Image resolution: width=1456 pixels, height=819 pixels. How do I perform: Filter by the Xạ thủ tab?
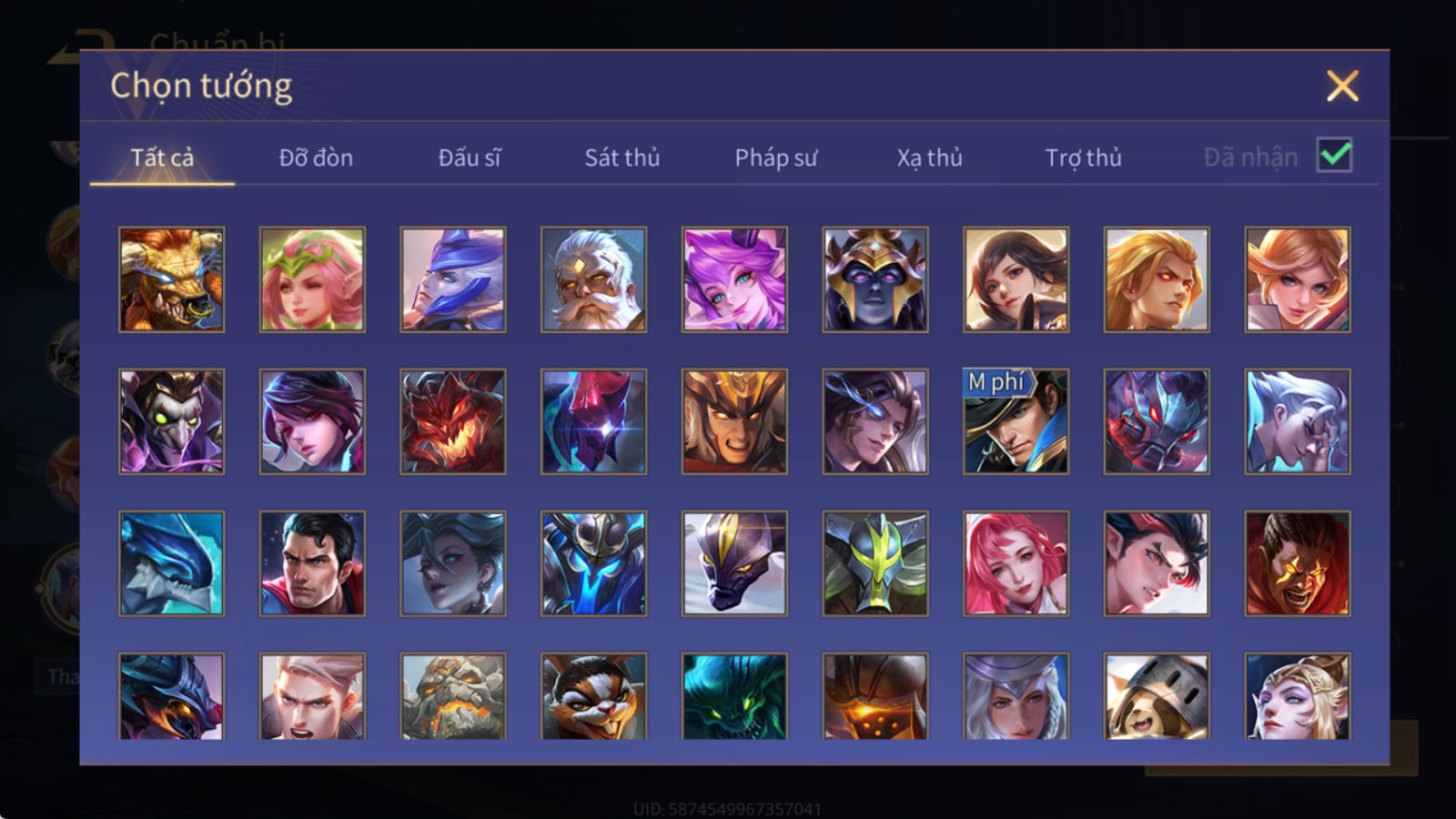click(929, 157)
